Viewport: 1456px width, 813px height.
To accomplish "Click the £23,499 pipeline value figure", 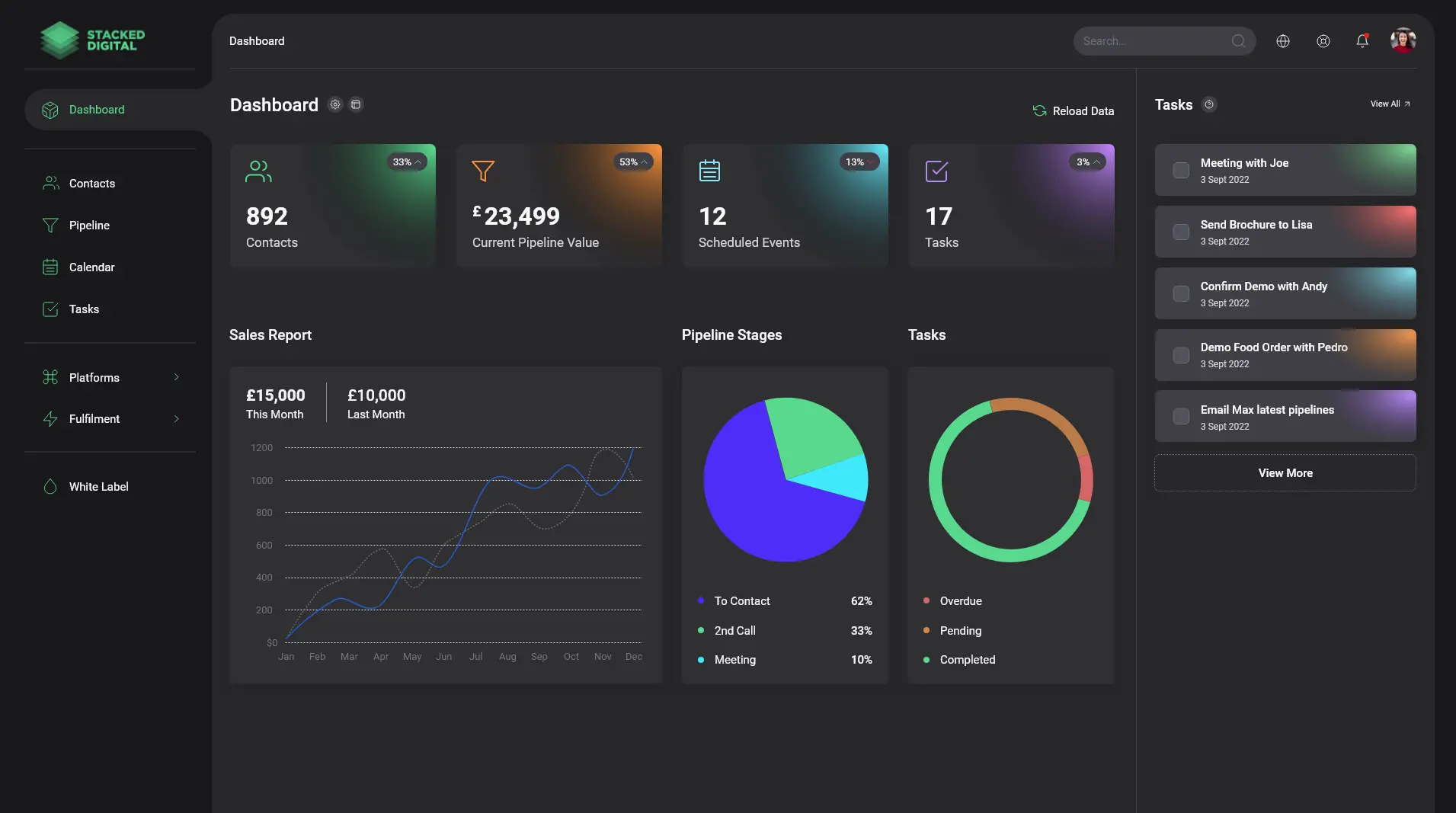I will point(516,216).
